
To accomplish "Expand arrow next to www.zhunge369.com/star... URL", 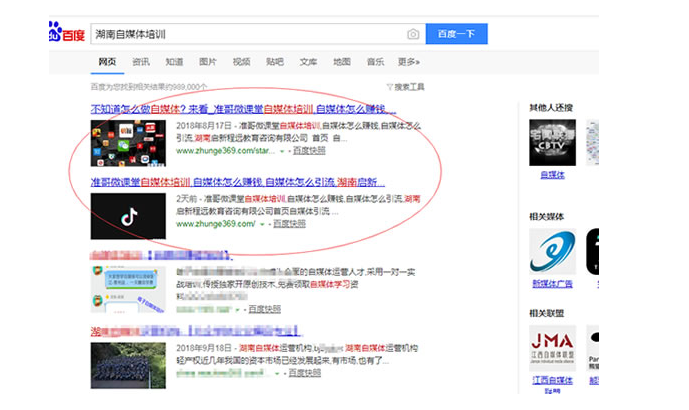I will (282, 151).
